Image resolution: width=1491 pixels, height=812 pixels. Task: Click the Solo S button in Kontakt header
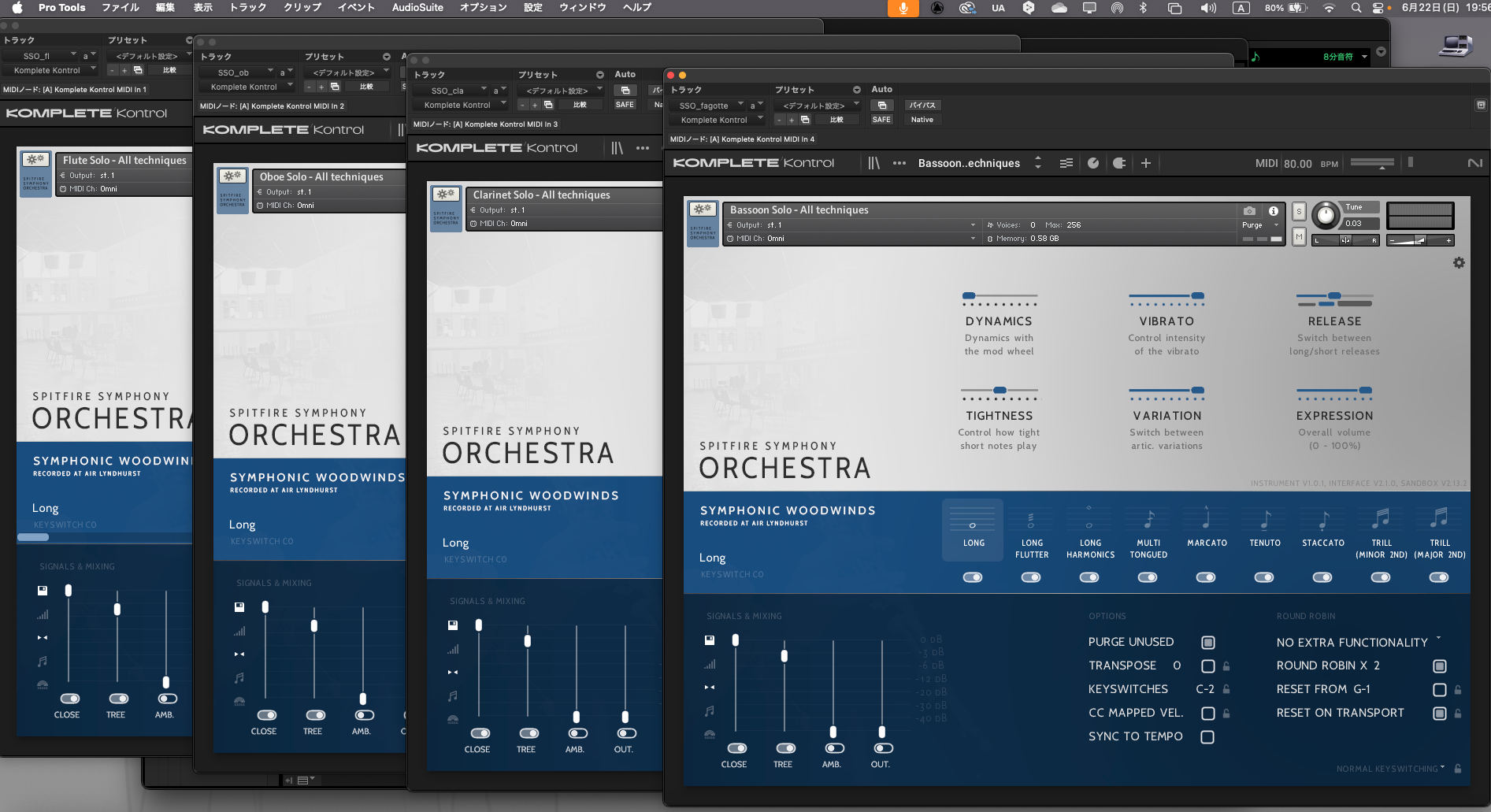pos(1299,212)
